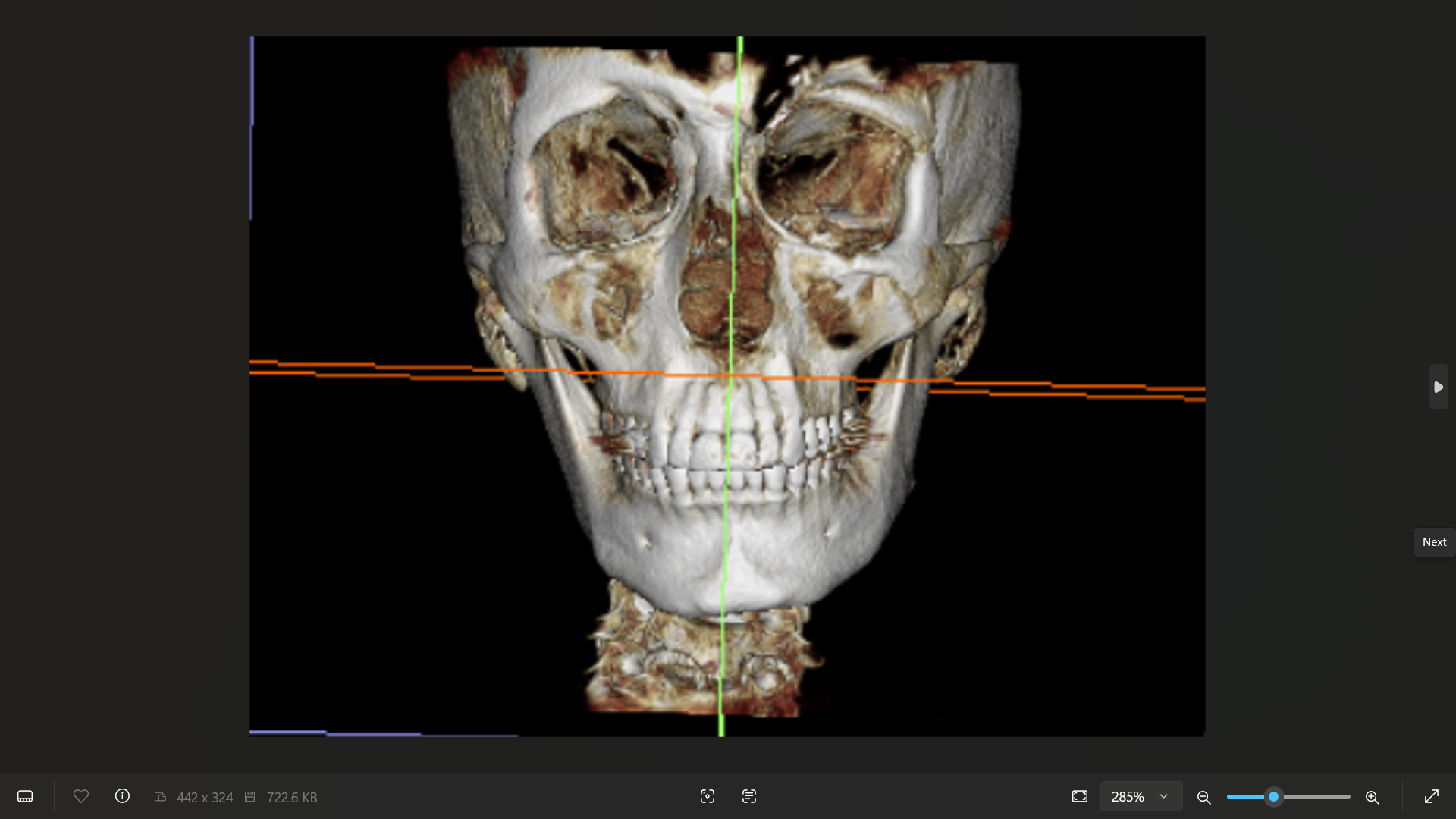Screen dimensions: 1456x819
Task: Open the Next image flyout chevron
Action: [x=1439, y=387]
